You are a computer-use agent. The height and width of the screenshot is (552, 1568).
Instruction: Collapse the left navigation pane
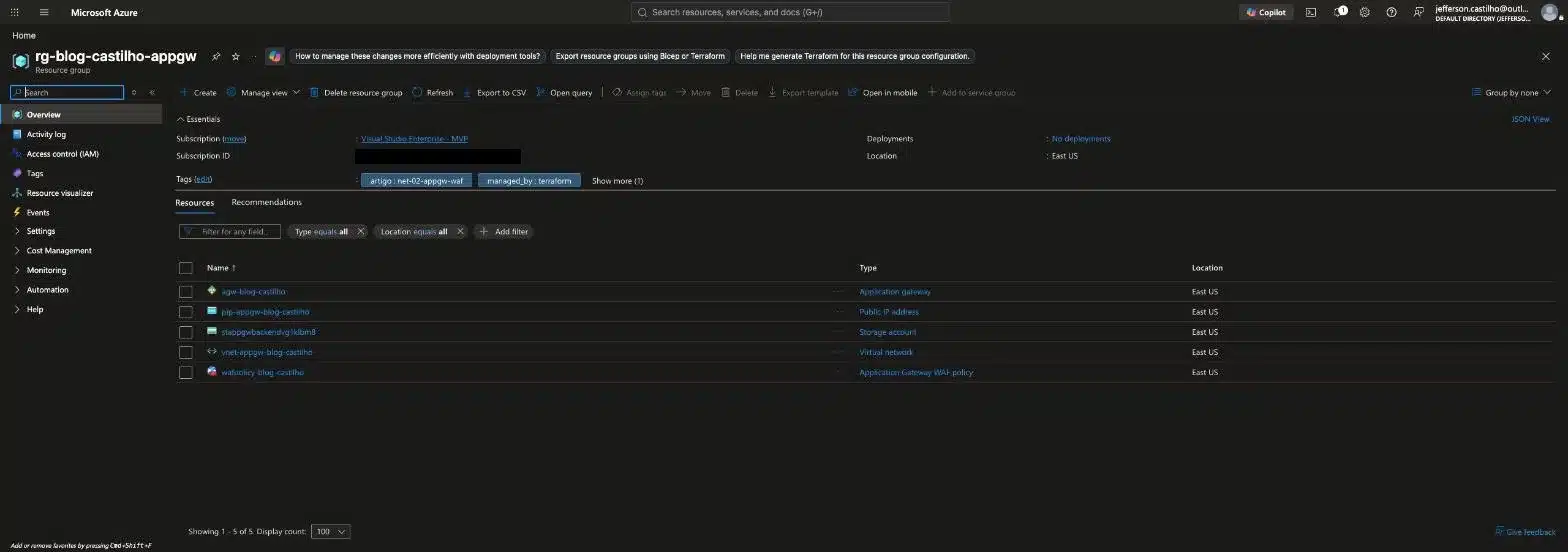pos(152,92)
